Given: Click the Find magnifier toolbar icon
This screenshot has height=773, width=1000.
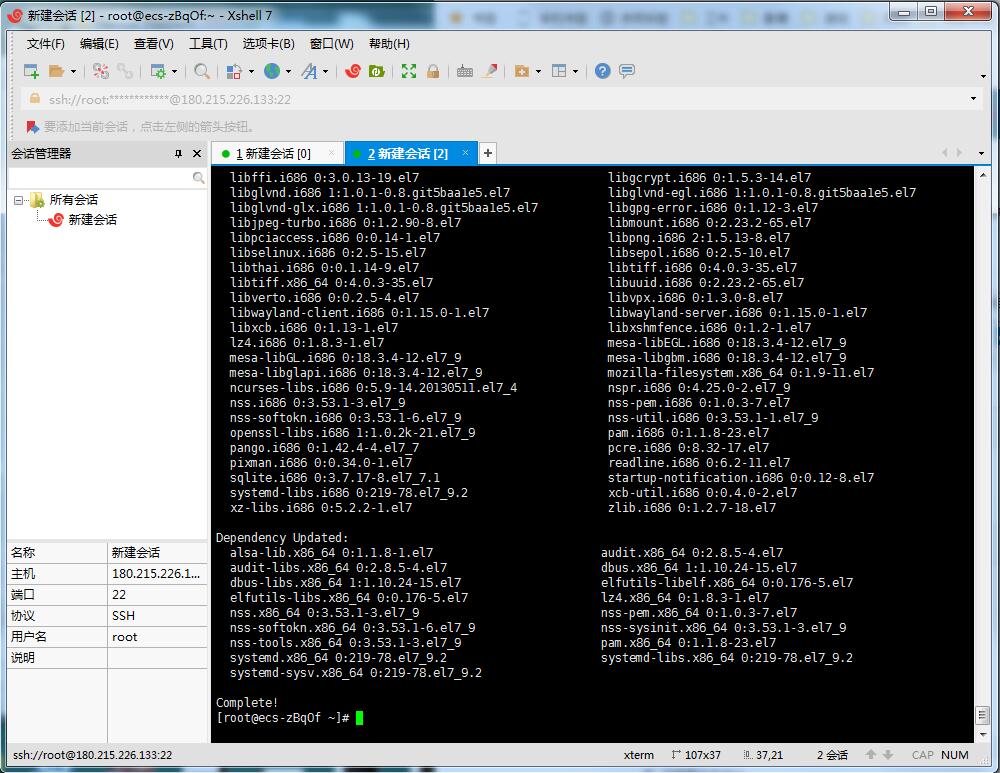Looking at the screenshot, I should (202, 71).
